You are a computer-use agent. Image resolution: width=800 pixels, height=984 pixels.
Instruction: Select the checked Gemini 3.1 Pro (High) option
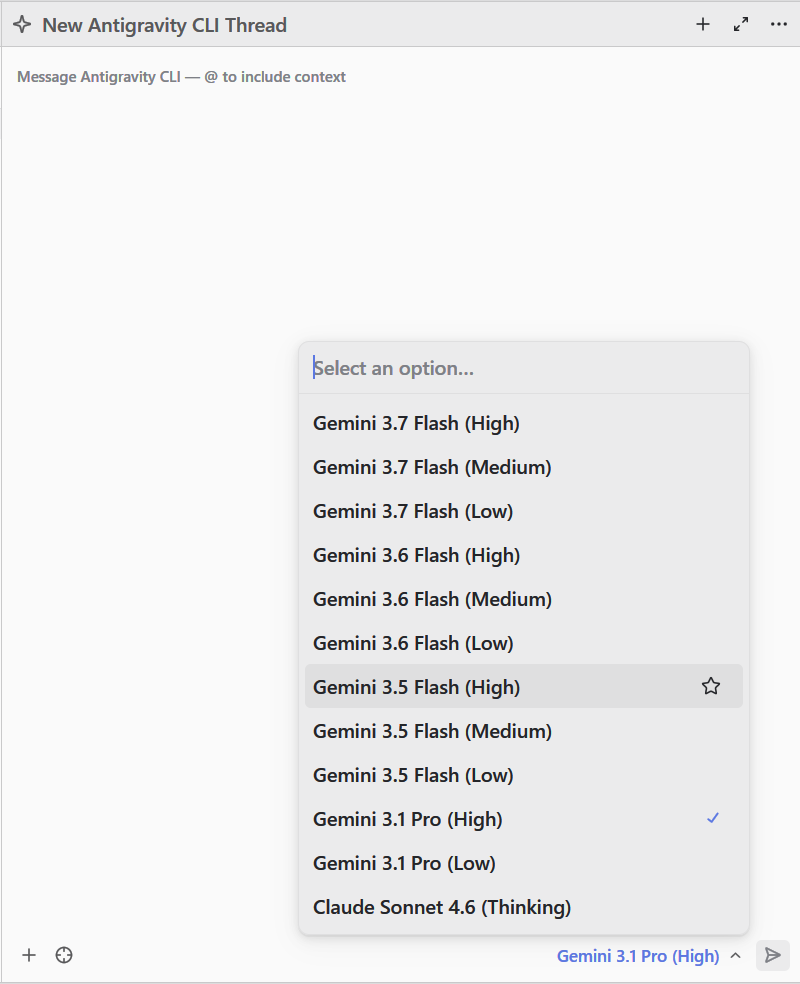524,819
